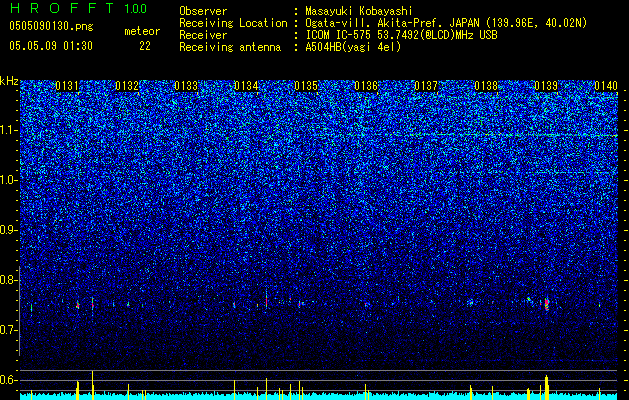The image size is (629, 400).
Task: Click the 0132 time marker
Action: [127, 86]
